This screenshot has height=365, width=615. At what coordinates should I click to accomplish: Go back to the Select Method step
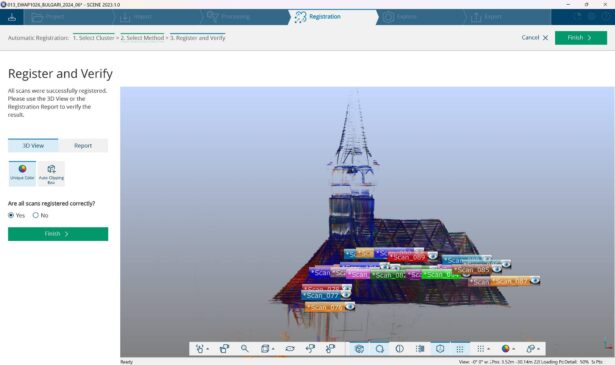click(x=142, y=38)
